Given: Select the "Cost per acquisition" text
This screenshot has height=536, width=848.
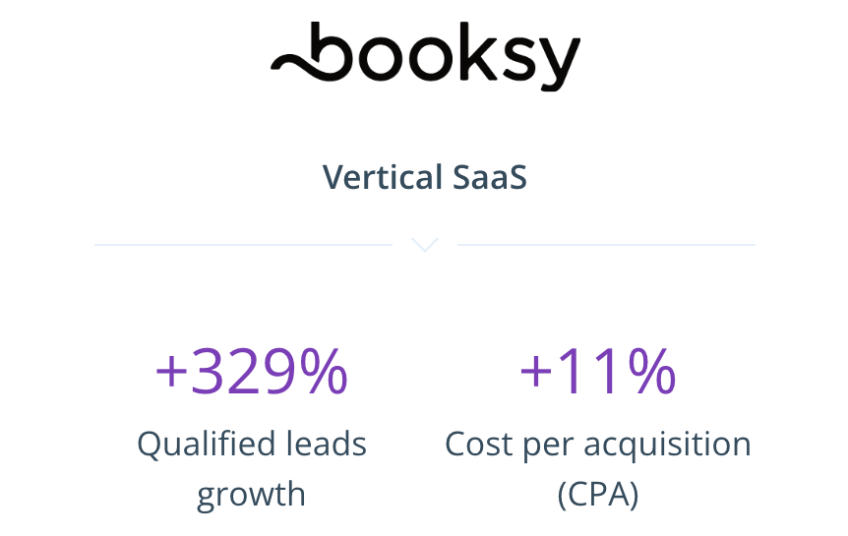Looking at the screenshot, I should click(598, 444).
